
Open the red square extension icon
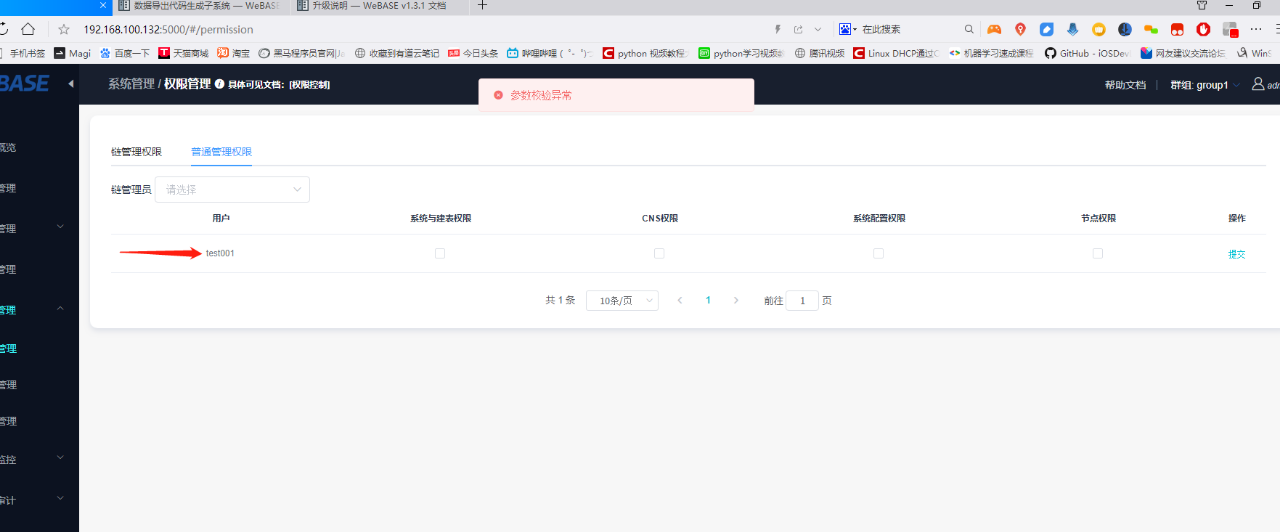tap(1177, 29)
